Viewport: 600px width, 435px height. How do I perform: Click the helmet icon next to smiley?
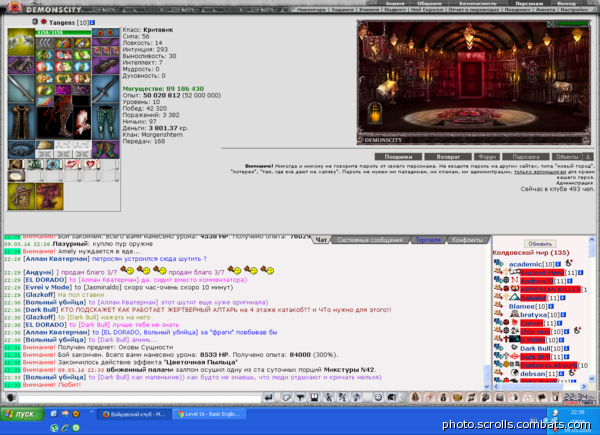[391, 398]
